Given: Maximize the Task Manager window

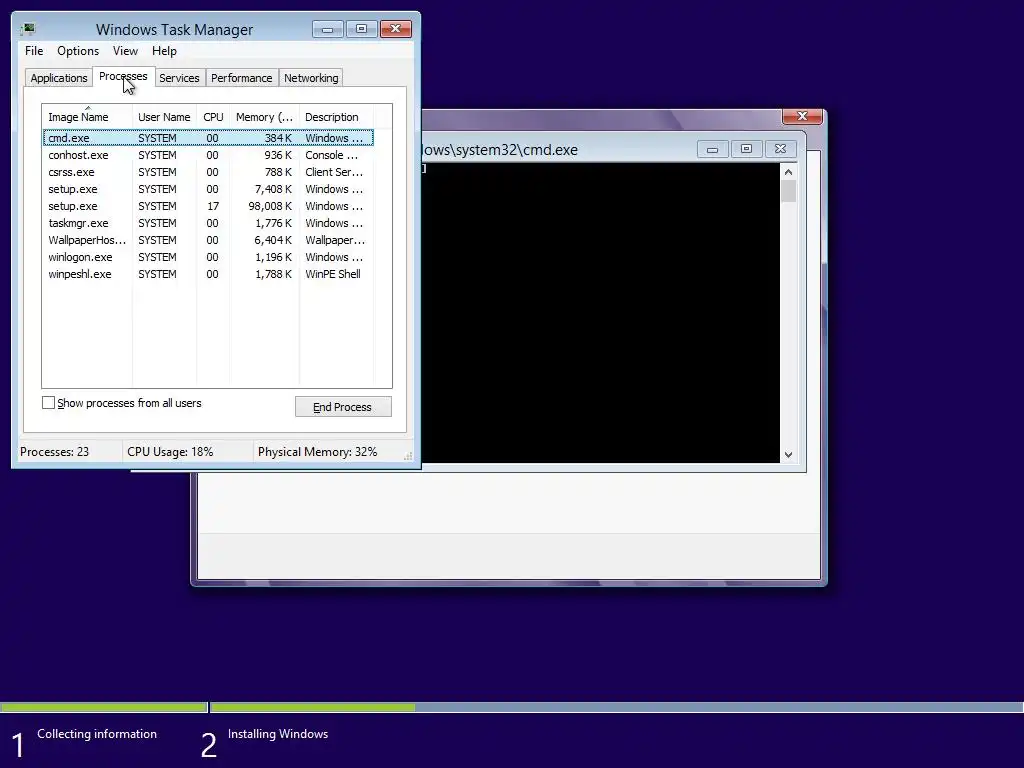Looking at the screenshot, I should point(361,29).
